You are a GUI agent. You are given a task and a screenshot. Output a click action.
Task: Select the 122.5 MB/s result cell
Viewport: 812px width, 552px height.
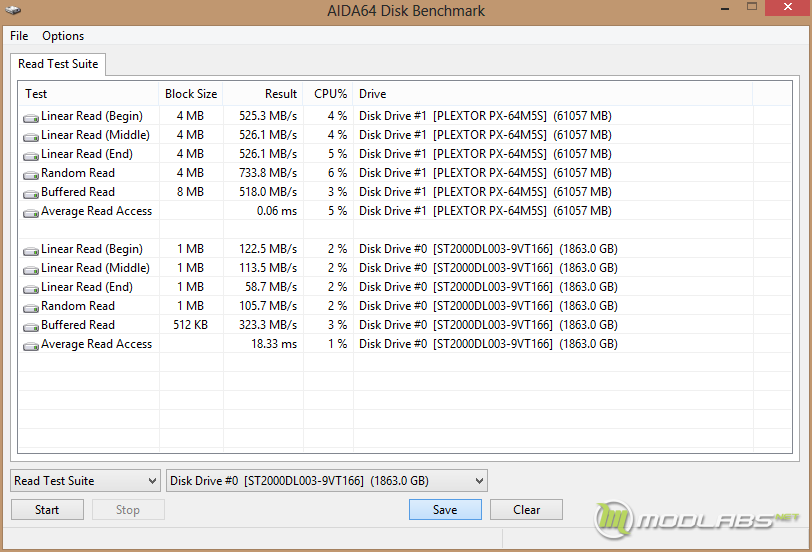[x=268, y=249]
